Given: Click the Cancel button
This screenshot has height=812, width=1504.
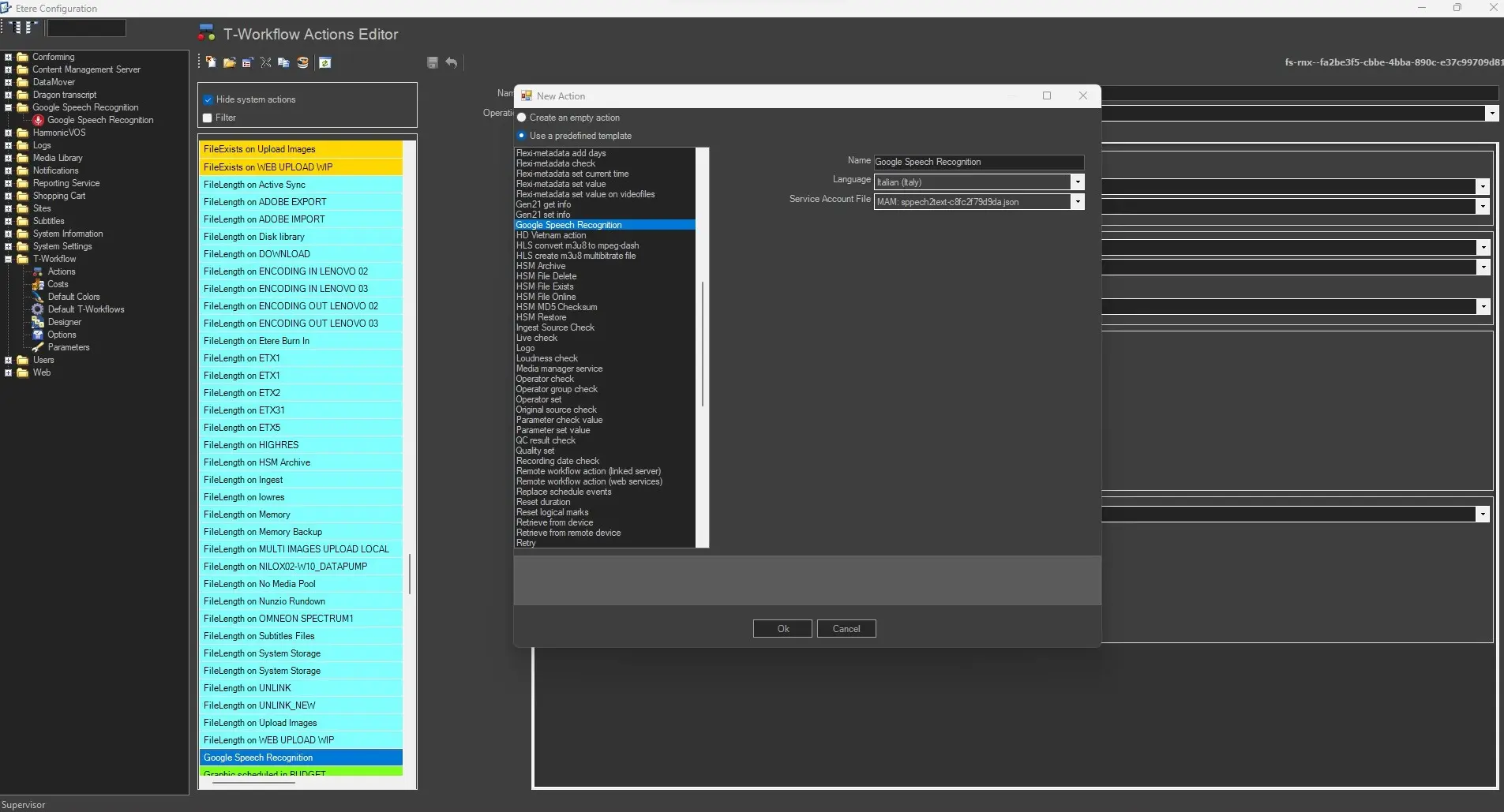Looking at the screenshot, I should coord(846,629).
